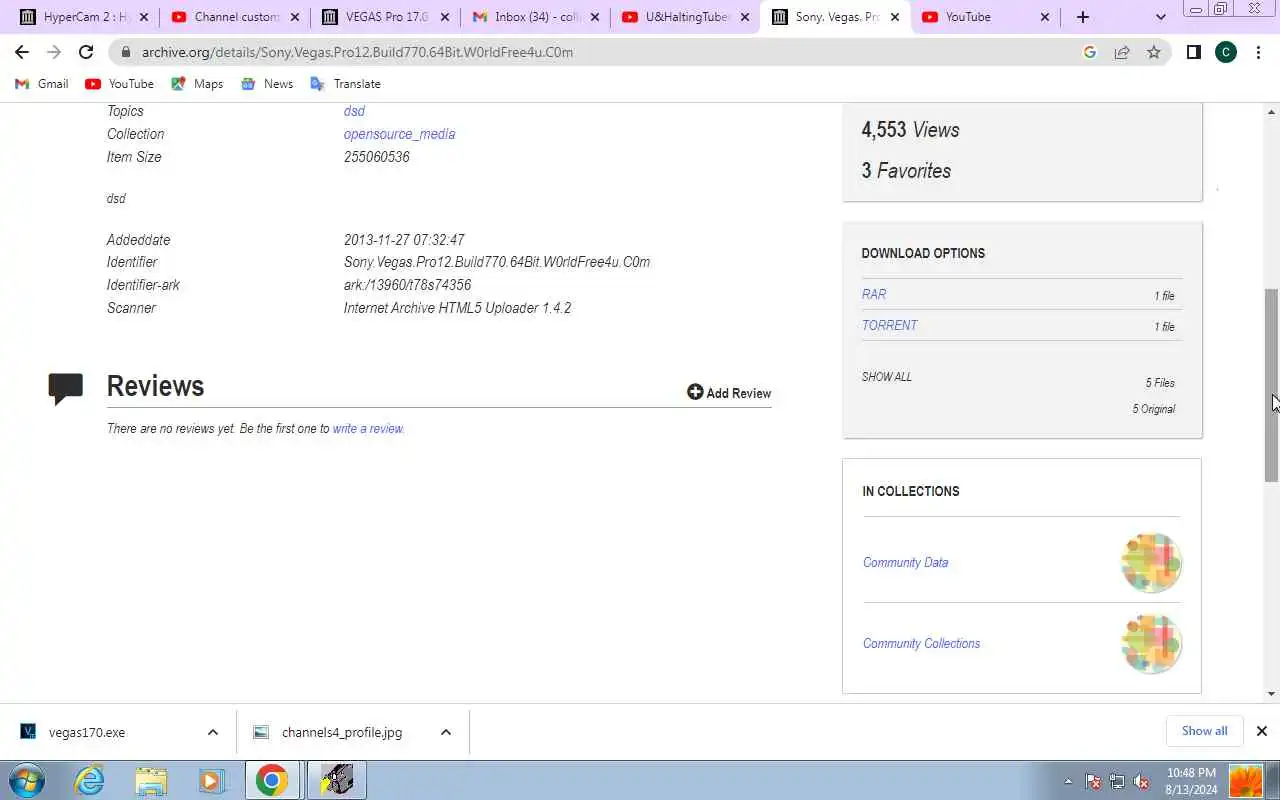Click the Community Data thumbnail image
Screen dimensions: 1280x800
pyautogui.click(x=1151, y=562)
